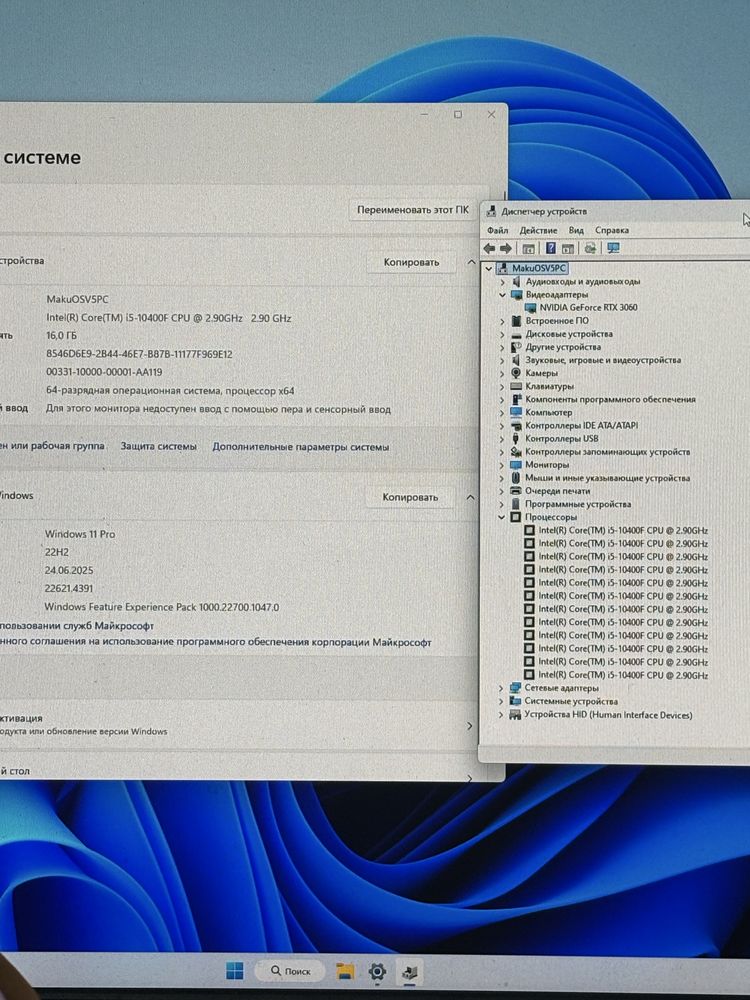
Task: Click the update driver toolbar icon
Action: tap(590, 248)
